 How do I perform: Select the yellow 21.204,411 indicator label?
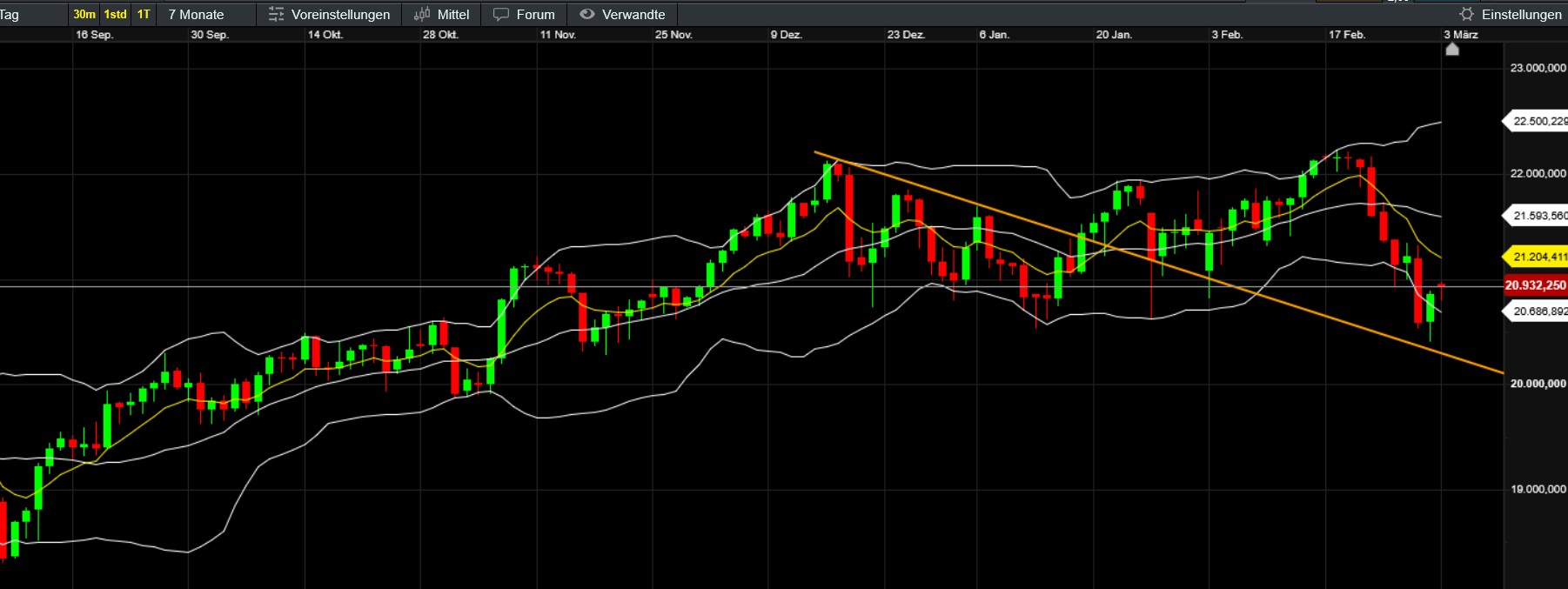click(1536, 257)
